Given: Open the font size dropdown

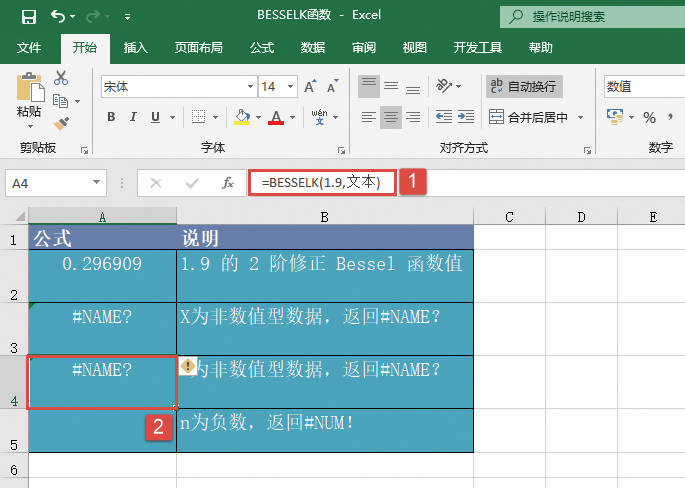Looking at the screenshot, I should [290, 87].
